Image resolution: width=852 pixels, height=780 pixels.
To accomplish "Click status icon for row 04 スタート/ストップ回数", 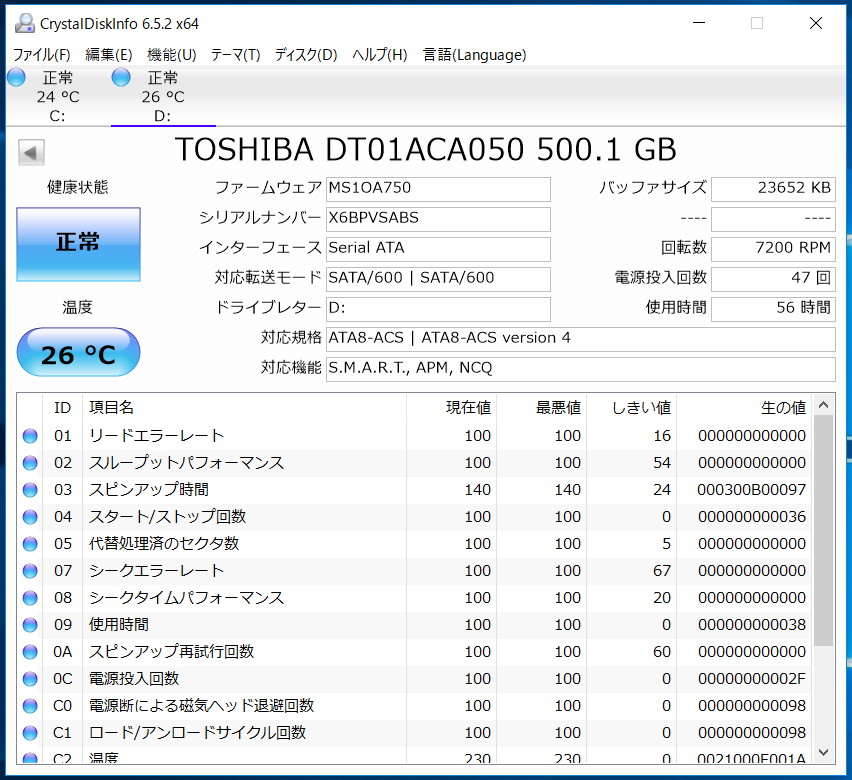I will tap(30, 517).
